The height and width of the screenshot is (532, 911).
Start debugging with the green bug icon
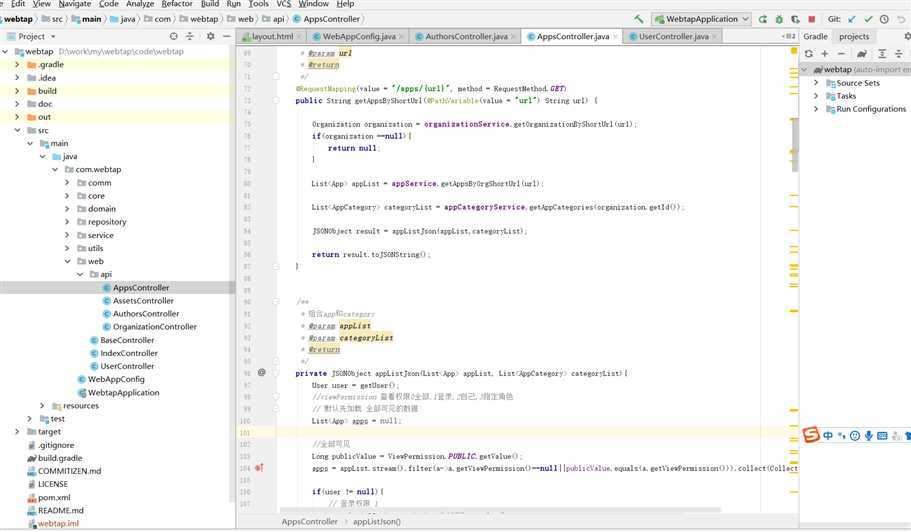(779, 19)
